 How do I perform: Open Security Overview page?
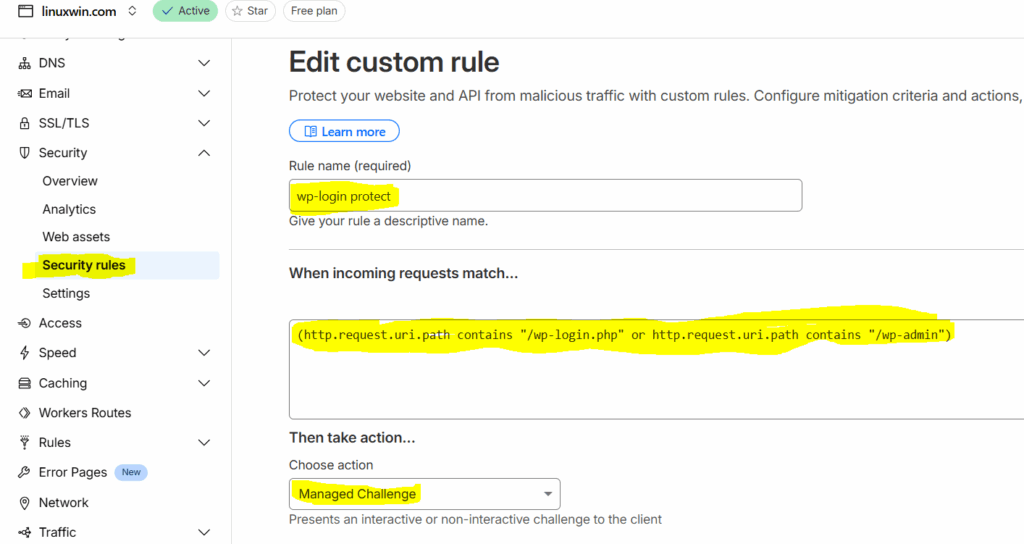click(70, 181)
